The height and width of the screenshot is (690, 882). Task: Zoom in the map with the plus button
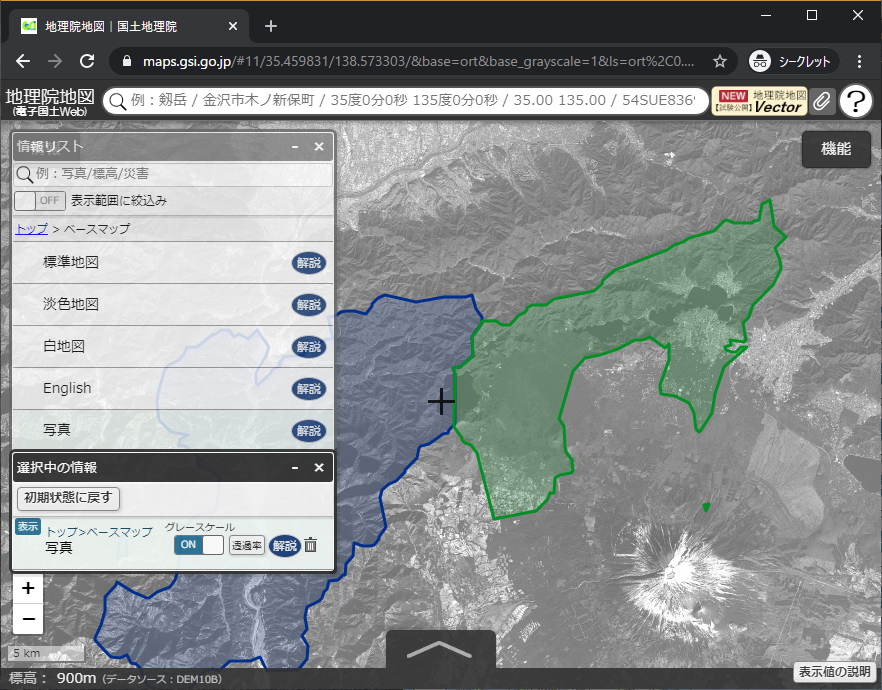click(28, 588)
